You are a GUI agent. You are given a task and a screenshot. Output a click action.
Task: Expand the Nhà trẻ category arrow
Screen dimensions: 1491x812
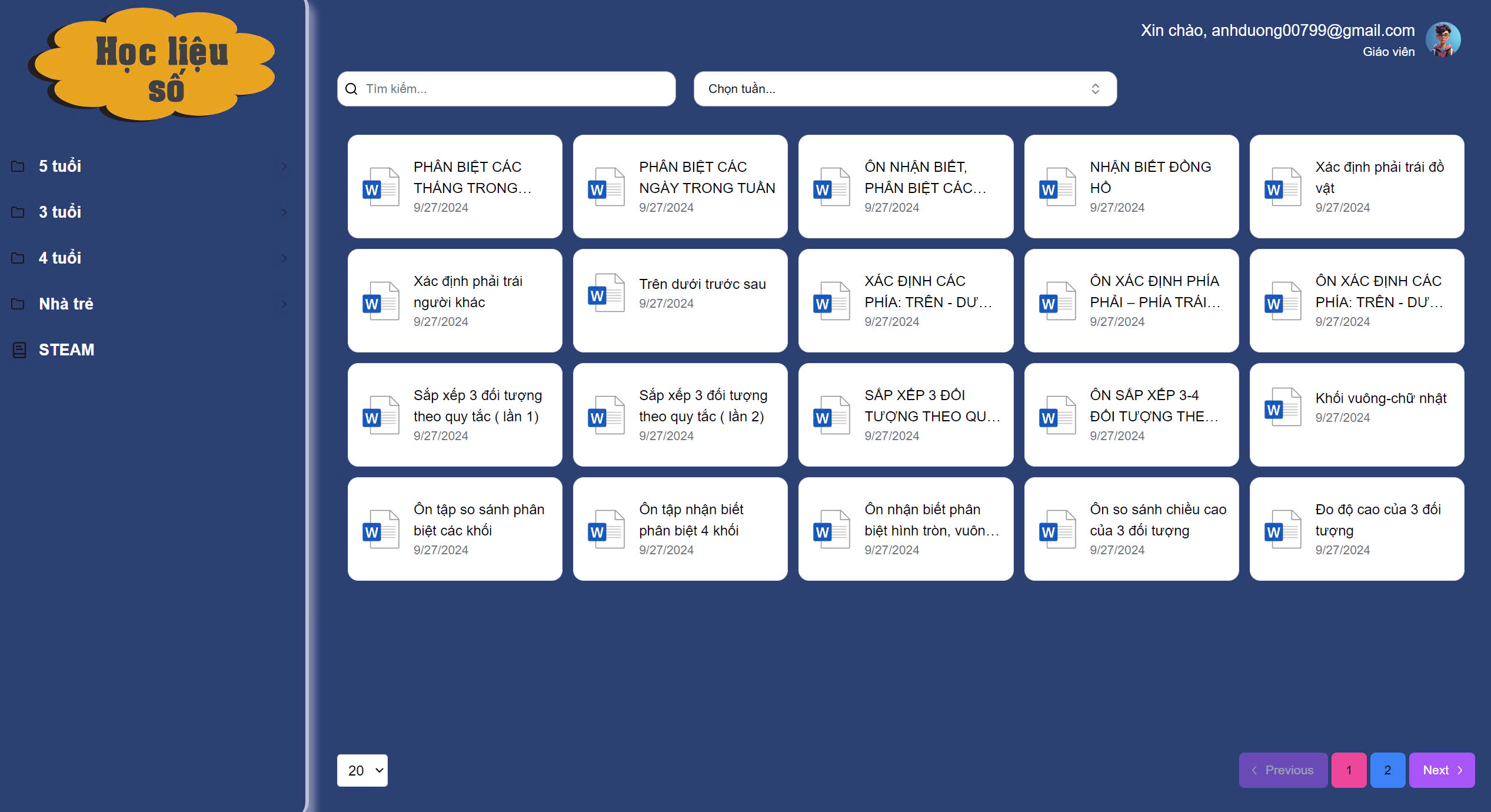click(284, 304)
